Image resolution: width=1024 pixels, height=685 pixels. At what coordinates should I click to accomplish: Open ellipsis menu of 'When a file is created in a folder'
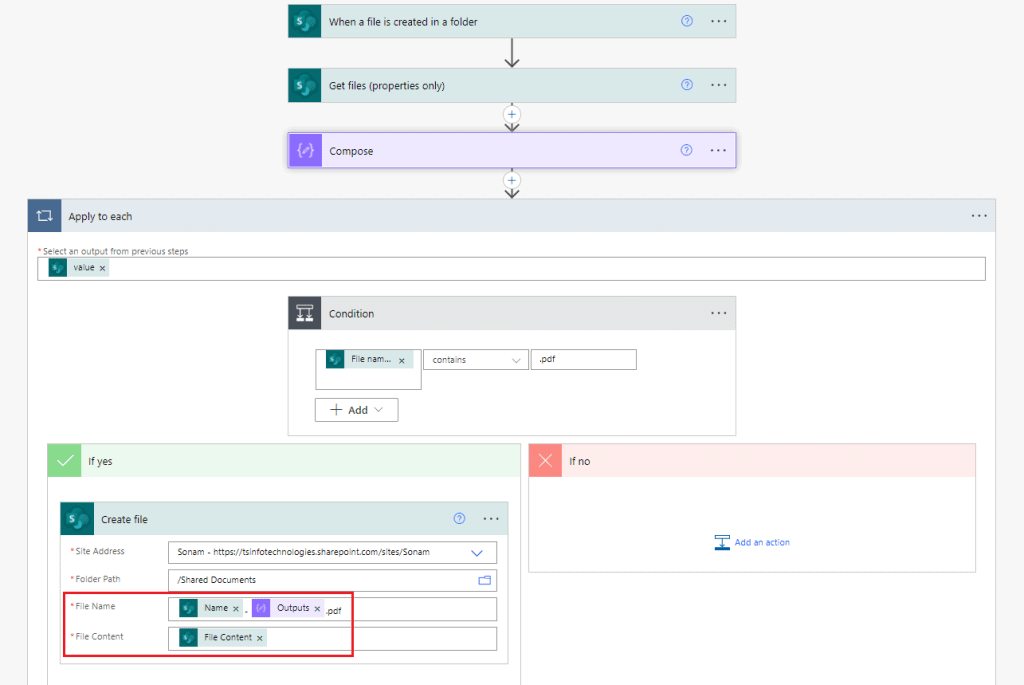[718, 21]
